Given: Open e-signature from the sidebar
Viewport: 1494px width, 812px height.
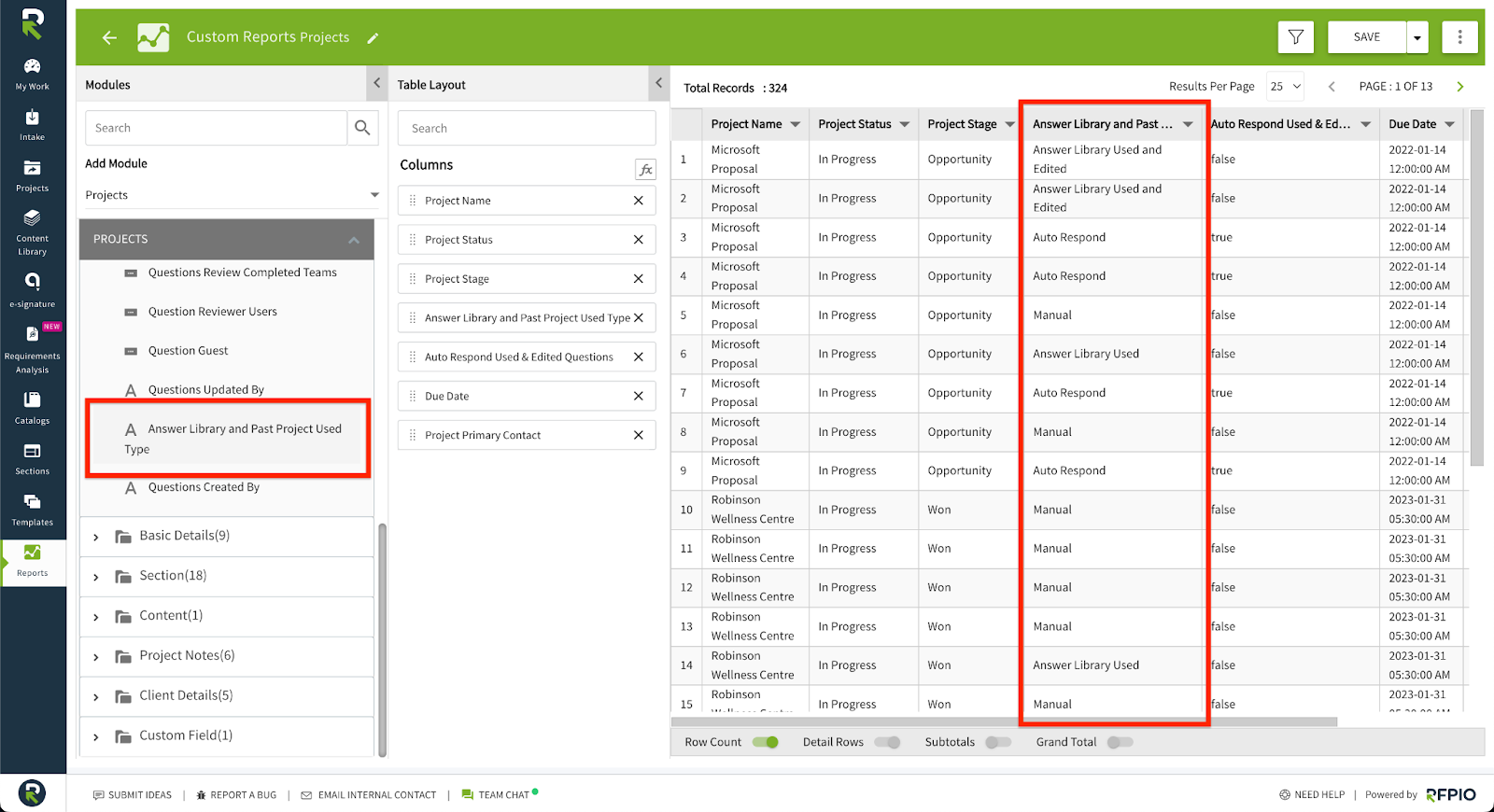Looking at the screenshot, I should (33, 290).
